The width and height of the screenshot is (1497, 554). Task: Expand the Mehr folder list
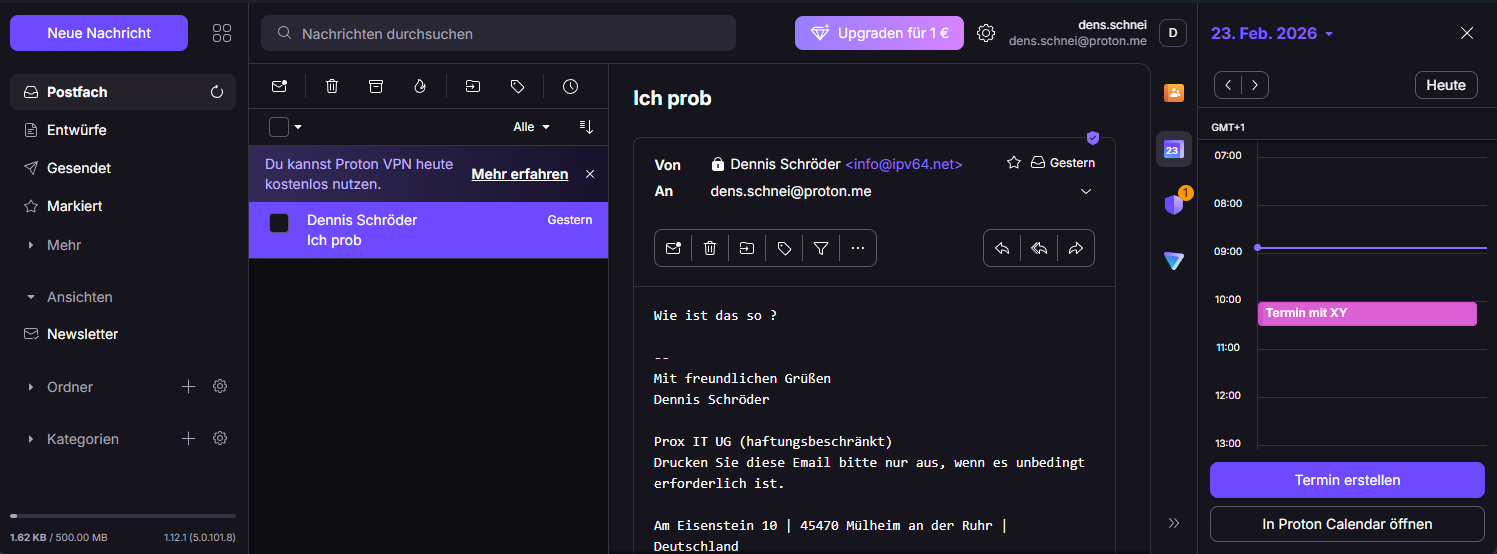point(31,245)
